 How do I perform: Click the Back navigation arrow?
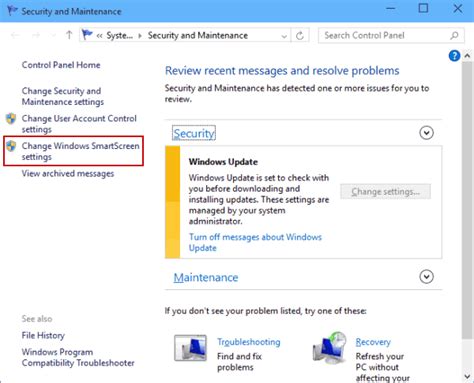coord(15,35)
